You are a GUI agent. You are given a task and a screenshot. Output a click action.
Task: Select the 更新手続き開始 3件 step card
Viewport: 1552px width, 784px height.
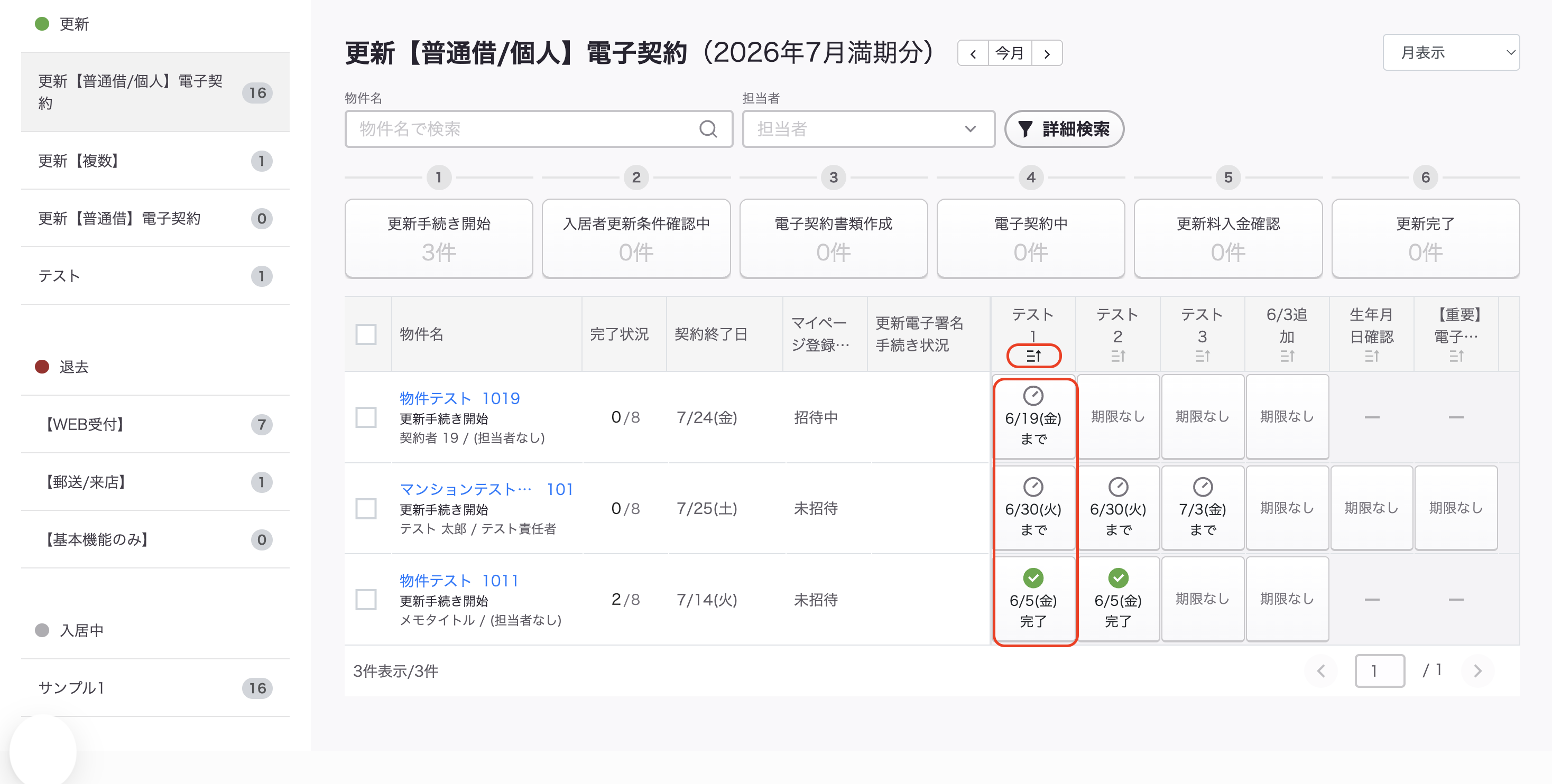439,239
